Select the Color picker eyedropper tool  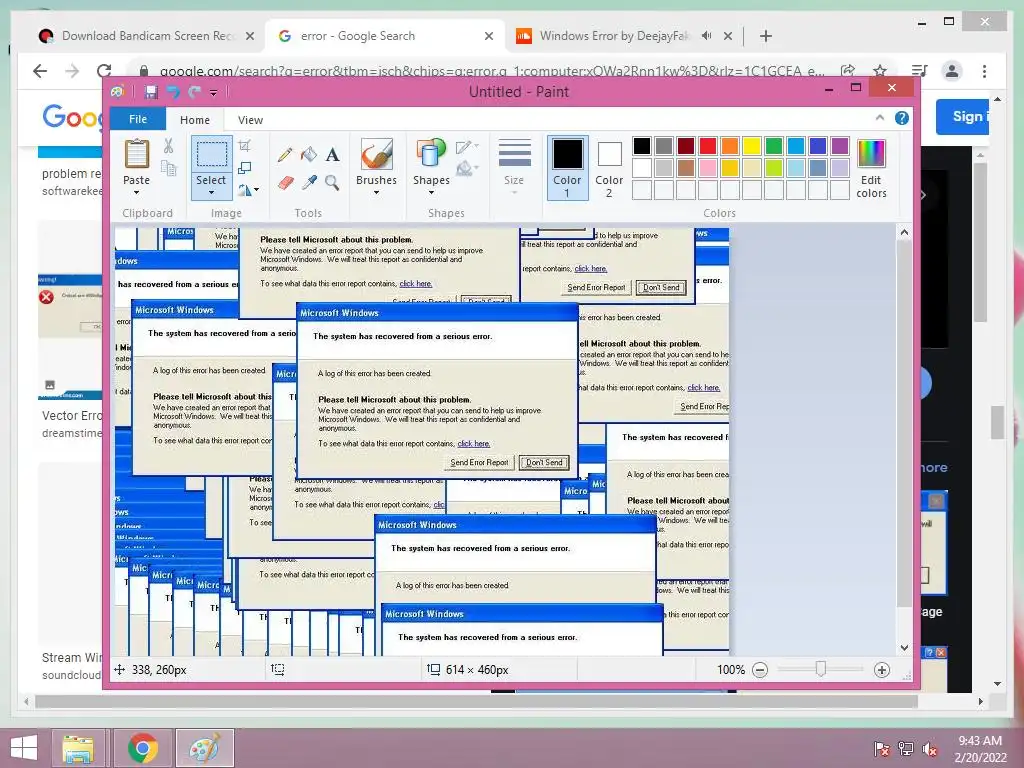(x=309, y=182)
